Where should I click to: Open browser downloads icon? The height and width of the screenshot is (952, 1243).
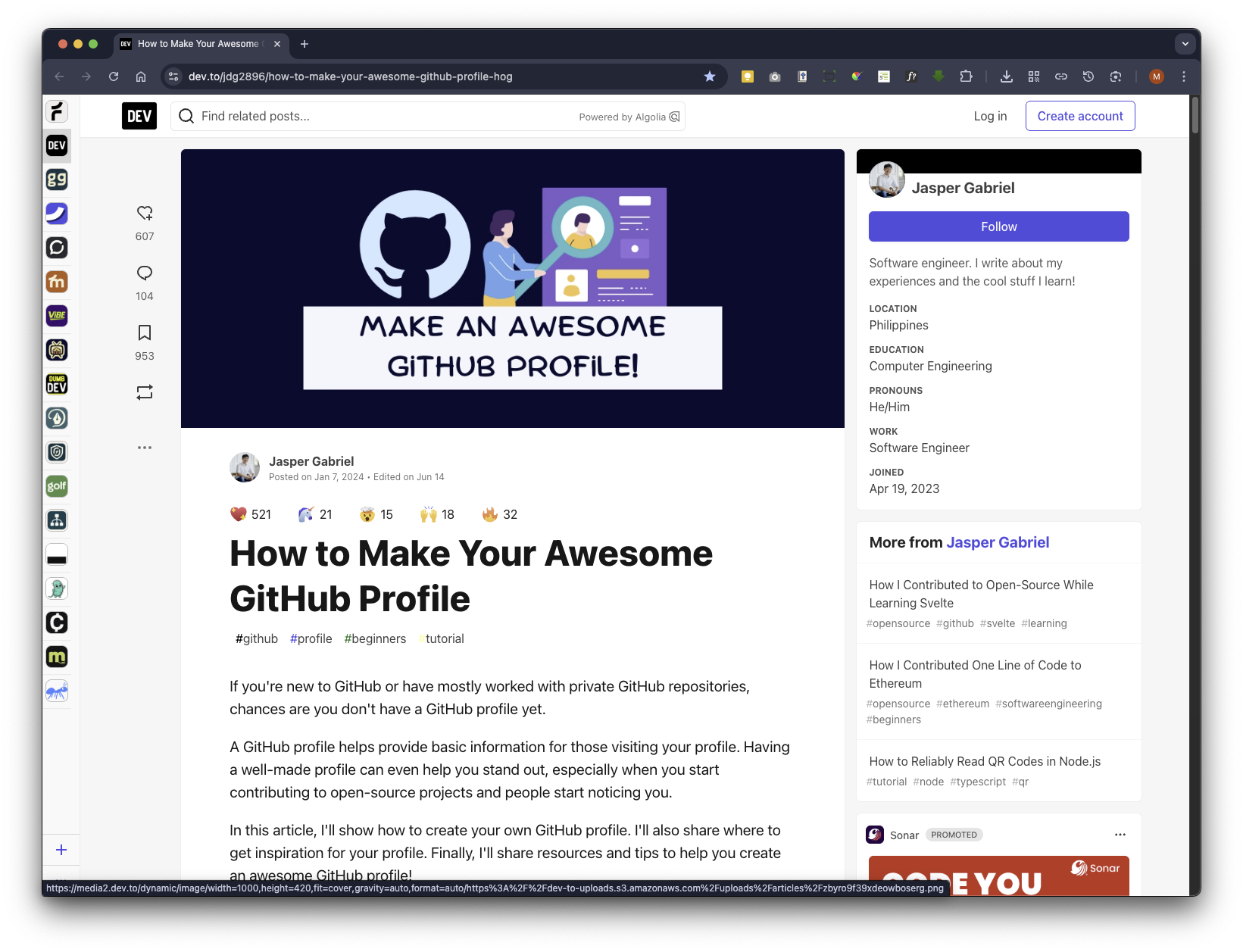pos(1006,76)
